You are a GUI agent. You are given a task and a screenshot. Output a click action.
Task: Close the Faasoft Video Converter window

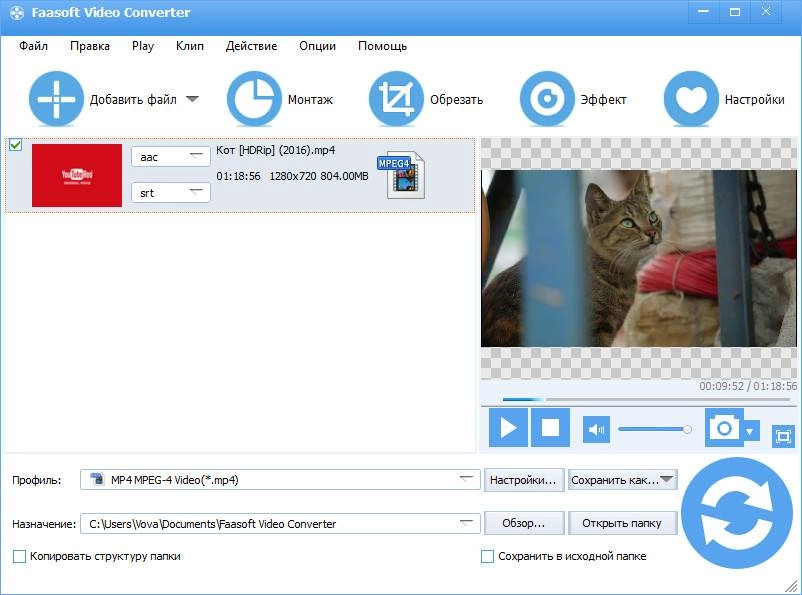tap(766, 12)
